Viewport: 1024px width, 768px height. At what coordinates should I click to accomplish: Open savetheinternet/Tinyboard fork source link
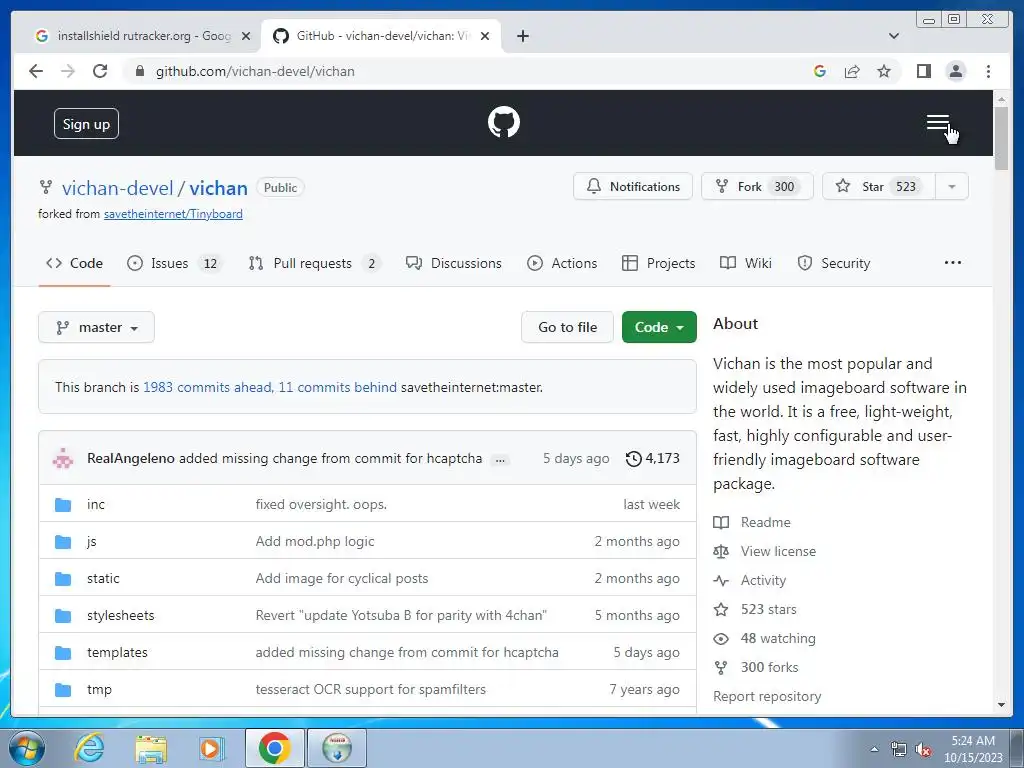pos(173,214)
